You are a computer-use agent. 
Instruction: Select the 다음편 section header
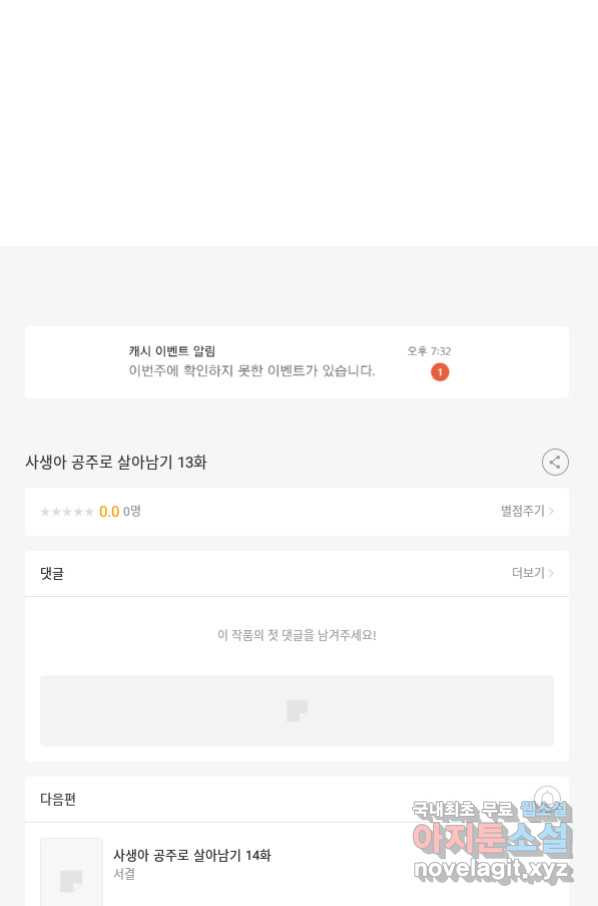pyautogui.click(x=58, y=799)
